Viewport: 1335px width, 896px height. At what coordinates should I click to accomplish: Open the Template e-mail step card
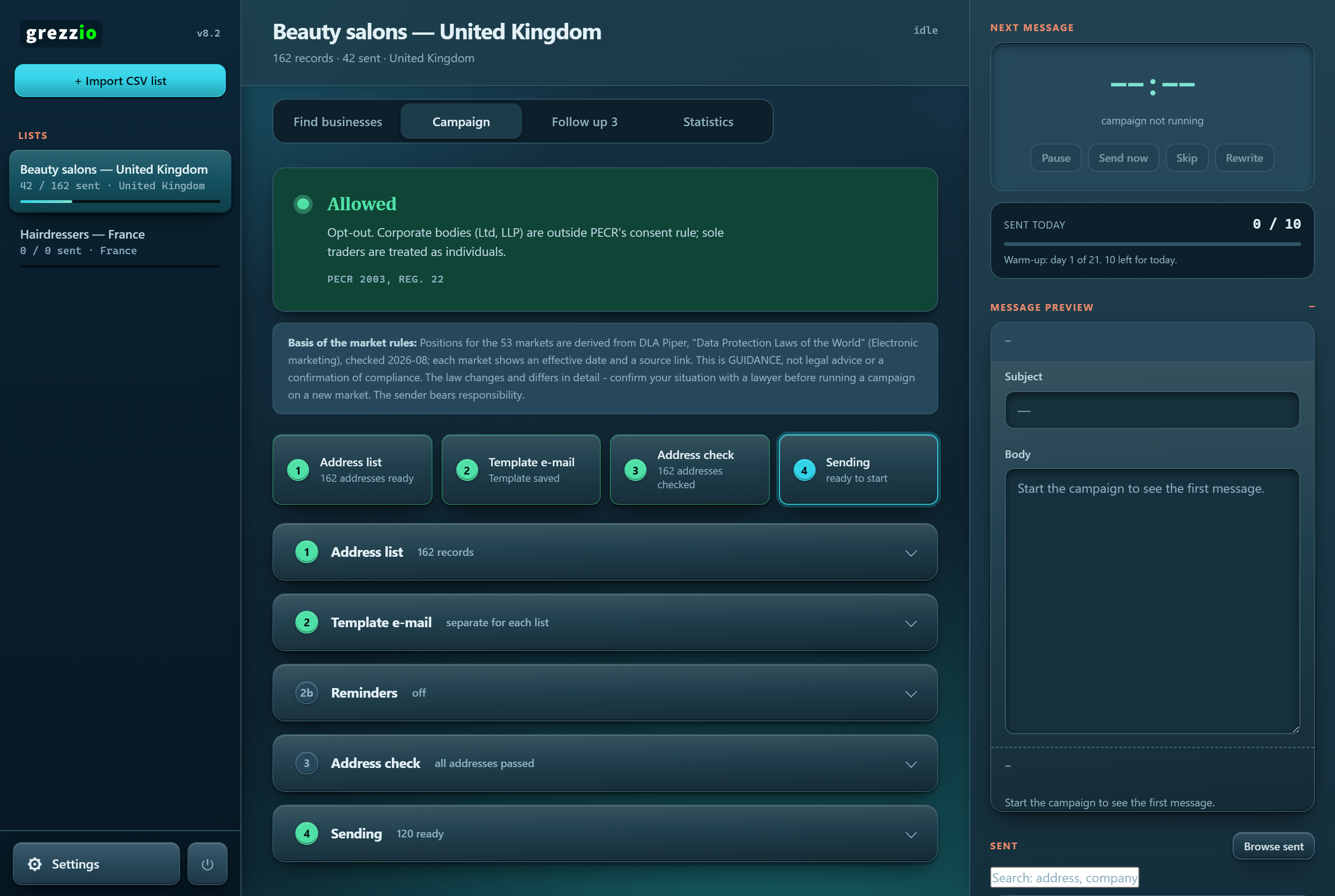point(521,470)
